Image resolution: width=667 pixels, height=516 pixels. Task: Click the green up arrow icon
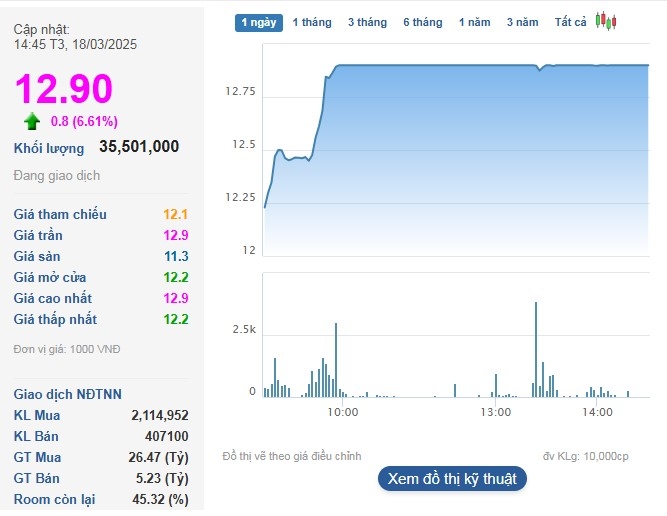33,122
